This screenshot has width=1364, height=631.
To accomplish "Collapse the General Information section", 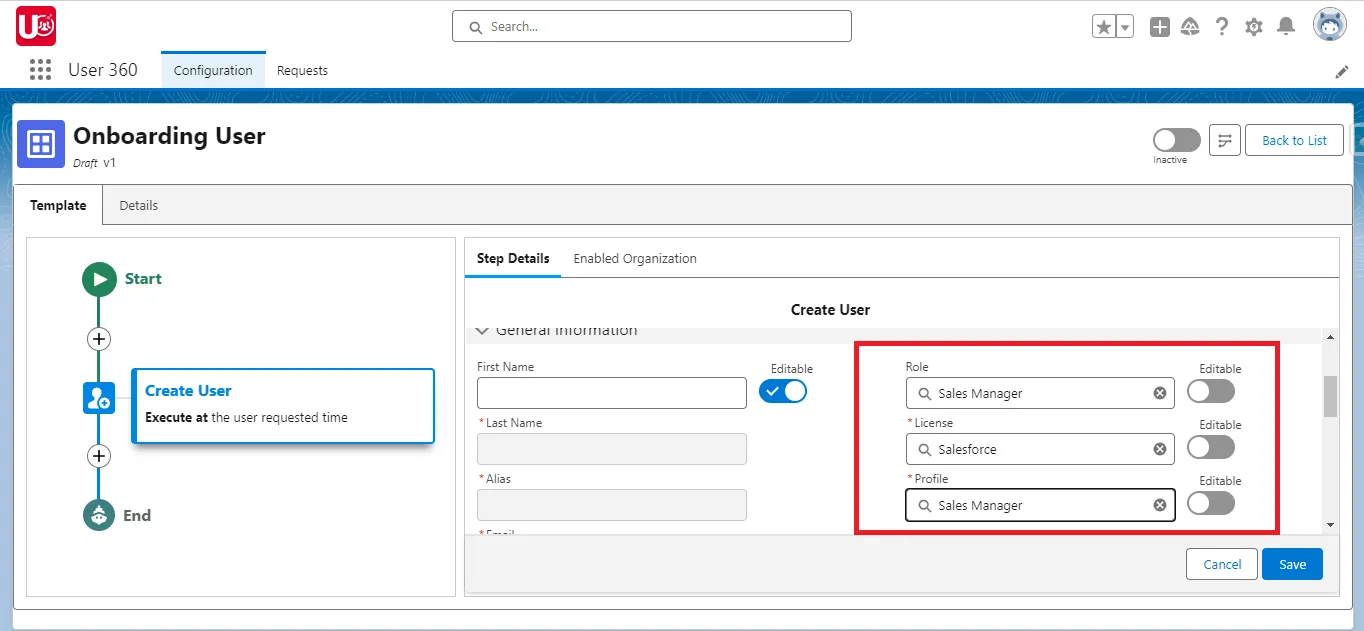I will point(482,330).
